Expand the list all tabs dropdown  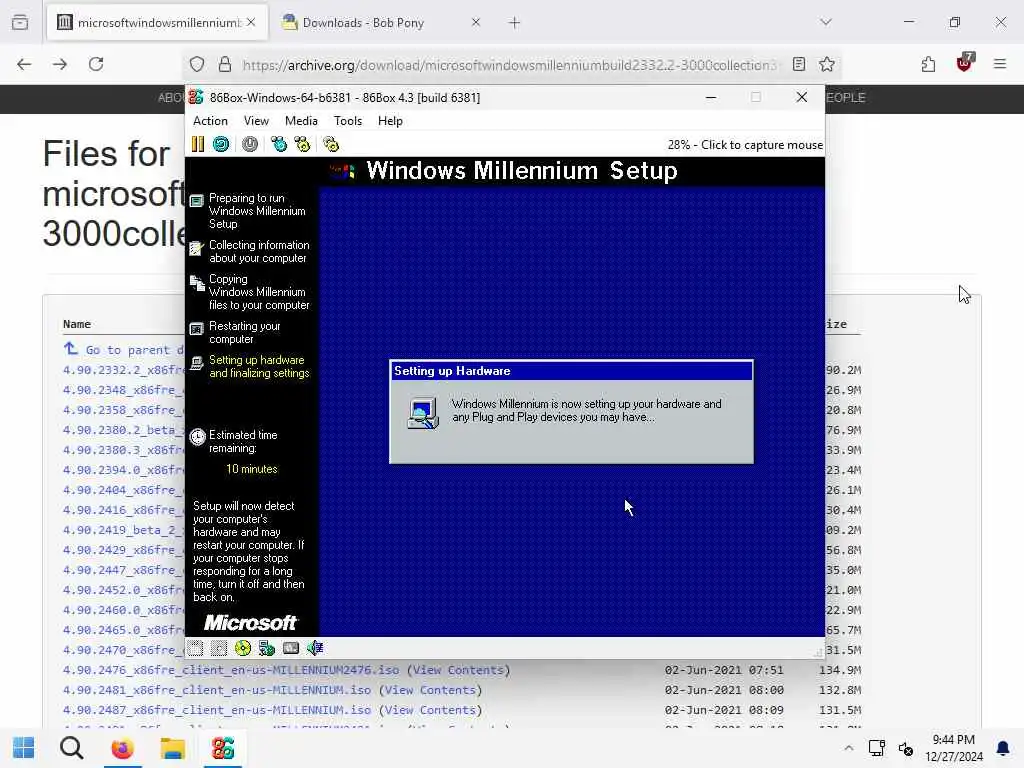[826, 23]
